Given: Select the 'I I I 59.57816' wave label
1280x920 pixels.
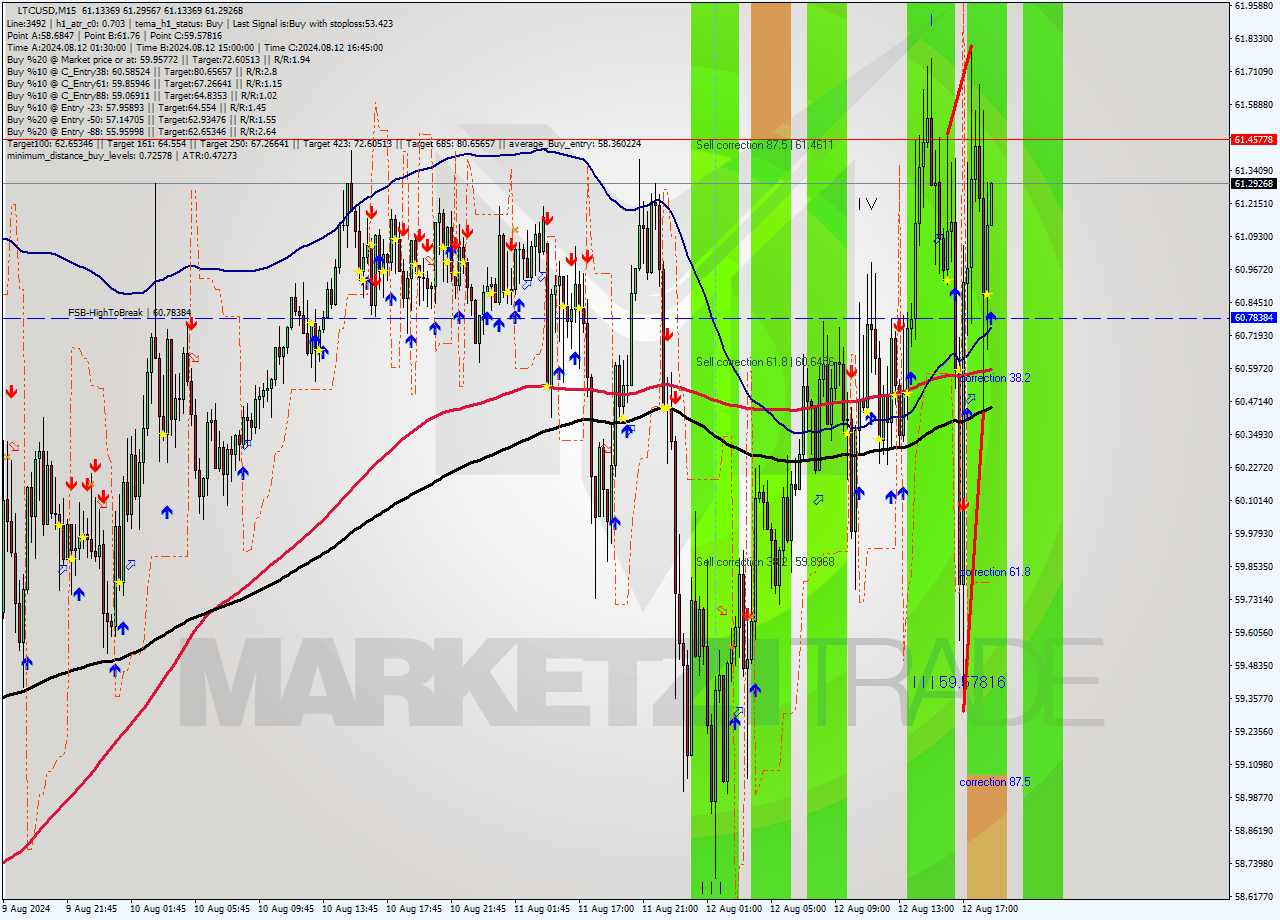Looking at the screenshot, I should click(959, 682).
